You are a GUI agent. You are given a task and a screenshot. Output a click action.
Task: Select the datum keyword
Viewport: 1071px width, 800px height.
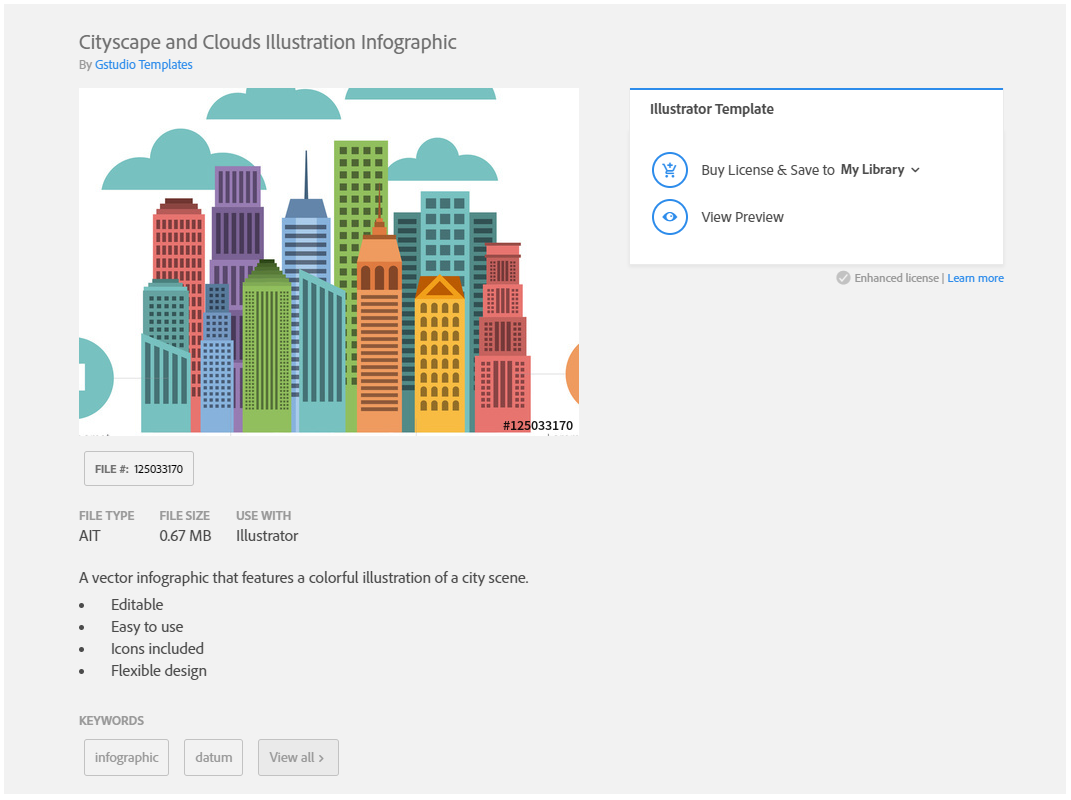(213, 757)
